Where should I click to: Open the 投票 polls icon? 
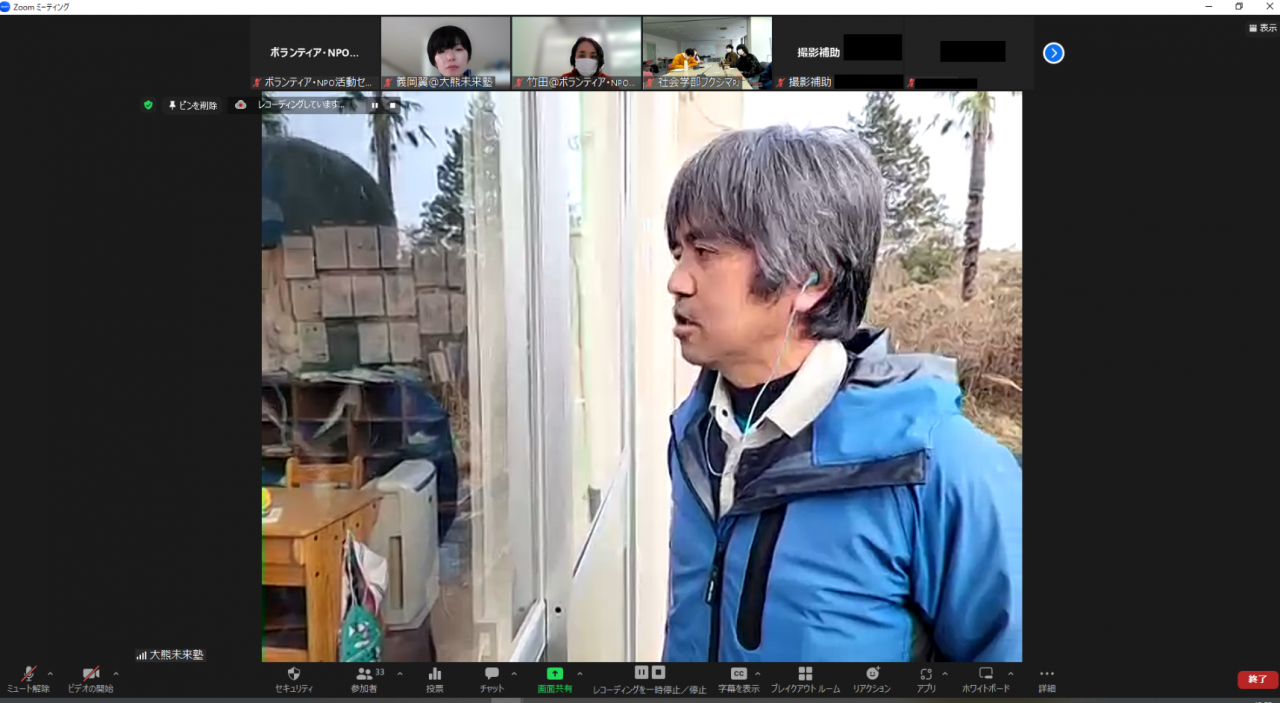(x=435, y=674)
